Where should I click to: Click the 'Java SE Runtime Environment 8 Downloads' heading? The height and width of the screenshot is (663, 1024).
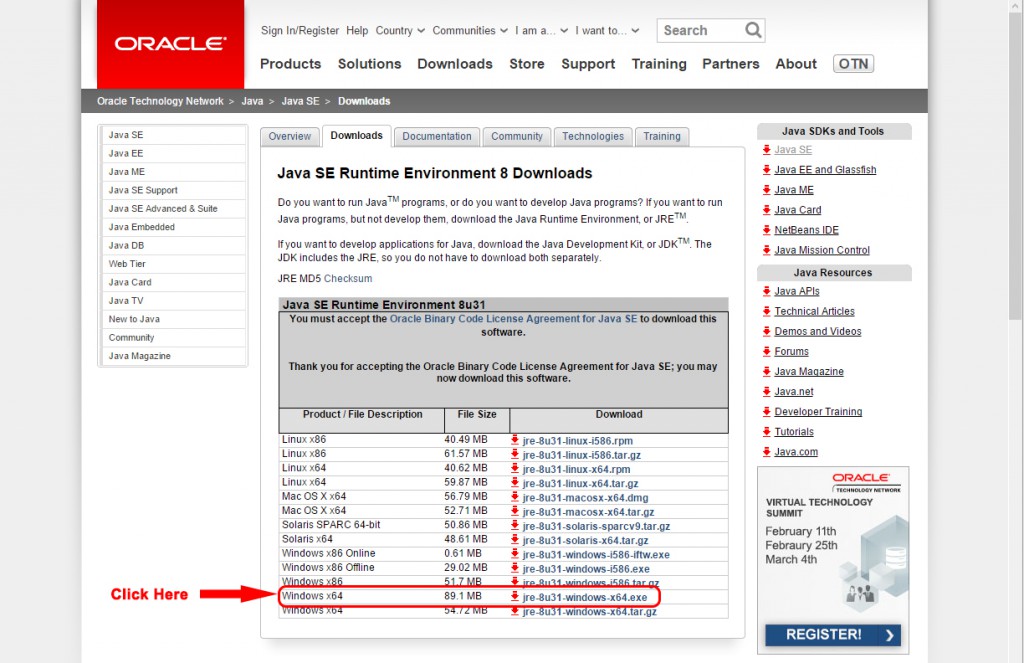tap(435, 173)
